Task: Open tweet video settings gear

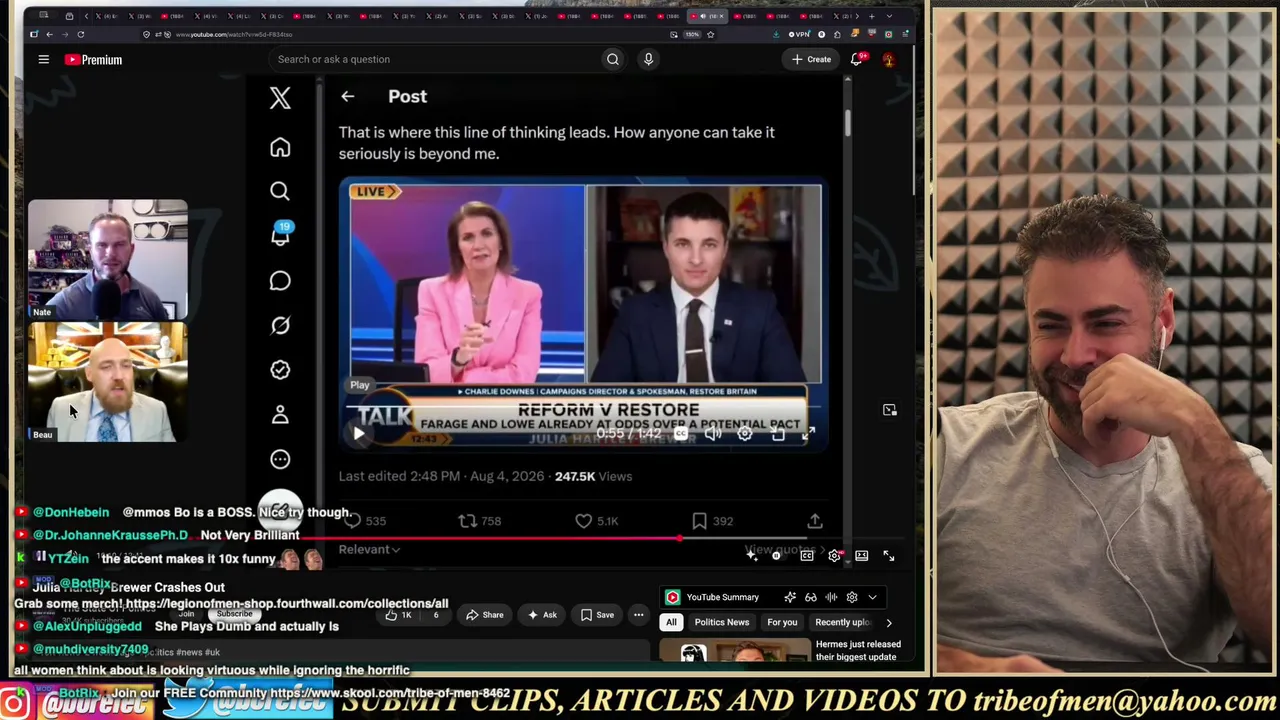Action: (745, 434)
